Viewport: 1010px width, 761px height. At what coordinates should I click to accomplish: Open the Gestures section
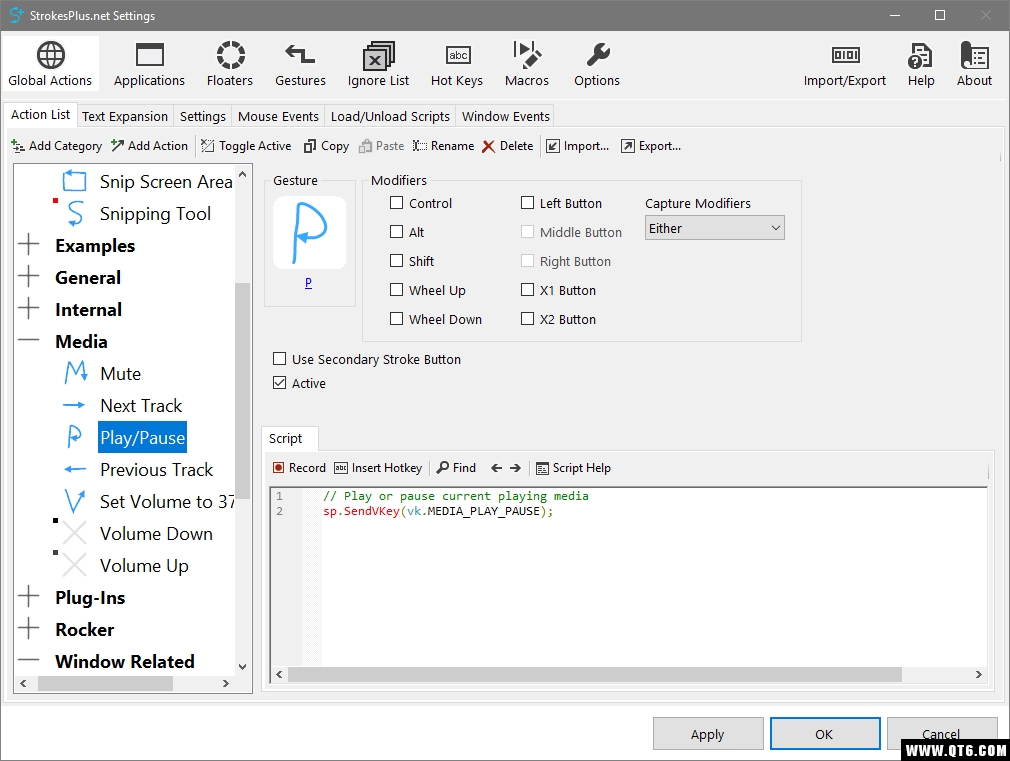[x=300, y=64]
